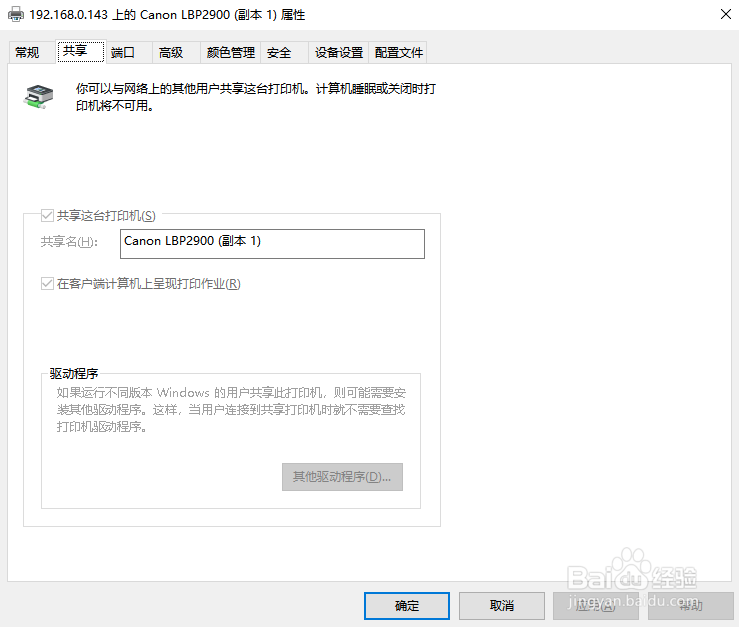The height and width of the screenshot is (627, 739).
Task: Click the 应用 button
Action: pos(596,606)
